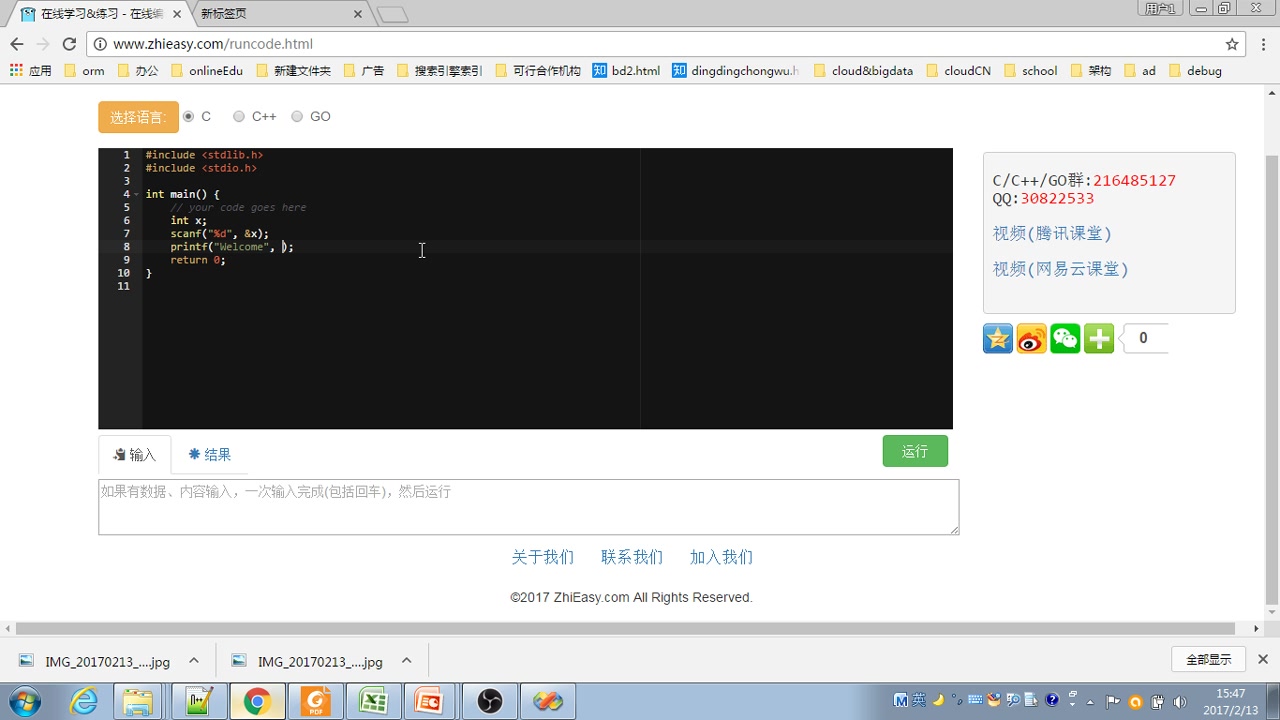
Task: Open second IMG_20170213 download item menu arrow
Action: click(407, 661)
